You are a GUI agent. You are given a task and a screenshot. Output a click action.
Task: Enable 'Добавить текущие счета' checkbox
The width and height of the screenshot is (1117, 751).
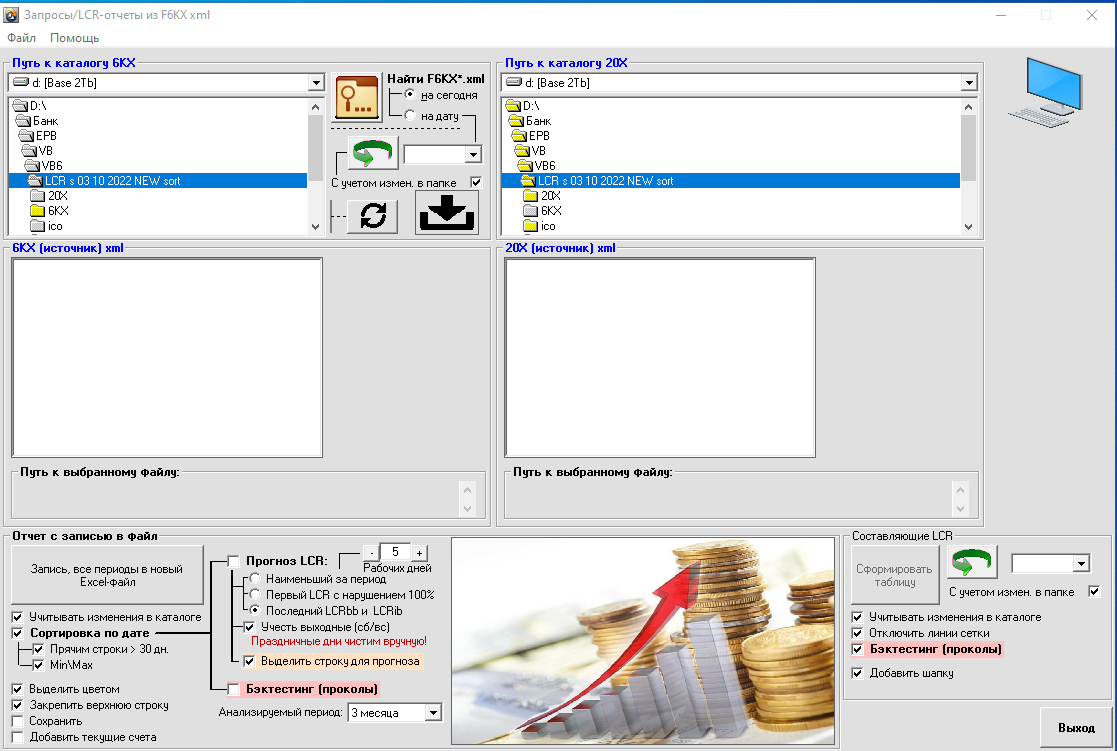[18, 737]
